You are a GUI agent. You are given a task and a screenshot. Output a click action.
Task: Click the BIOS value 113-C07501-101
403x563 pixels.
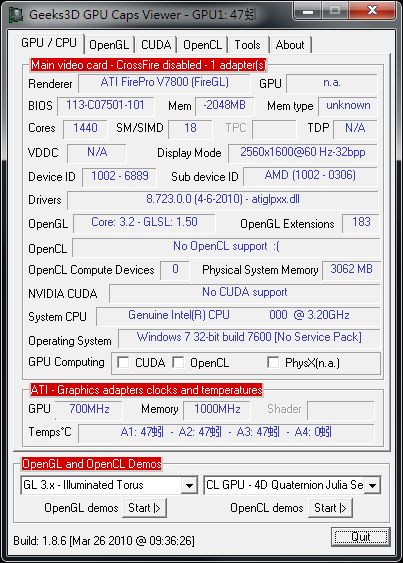coord(106,106)
